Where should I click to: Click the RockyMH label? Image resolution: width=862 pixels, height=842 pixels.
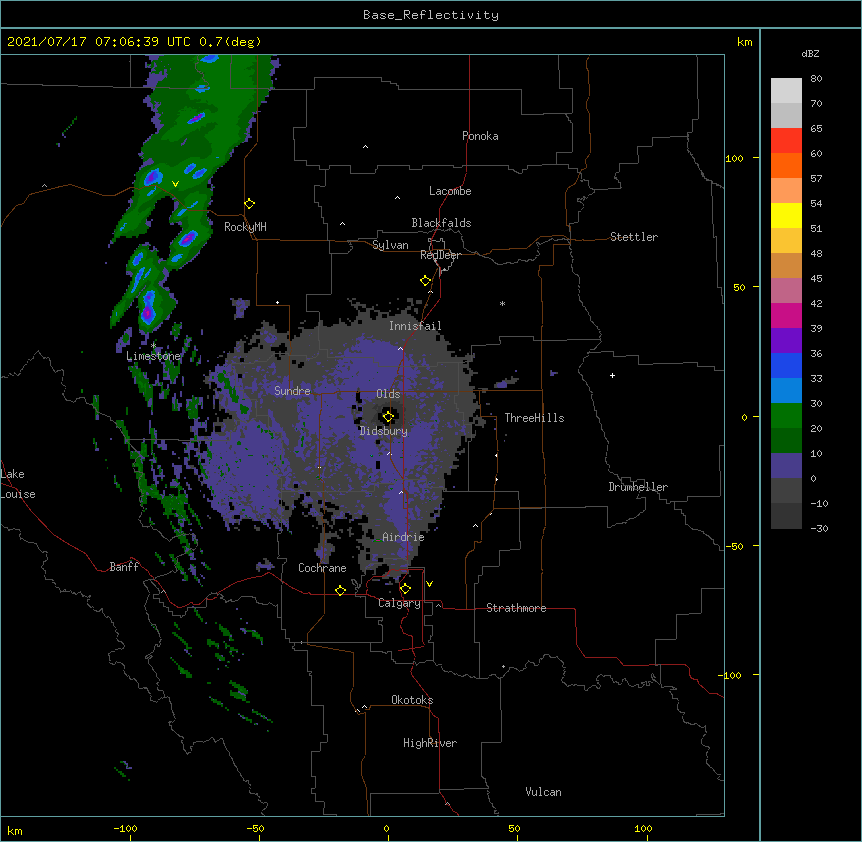tap(245, 227)
